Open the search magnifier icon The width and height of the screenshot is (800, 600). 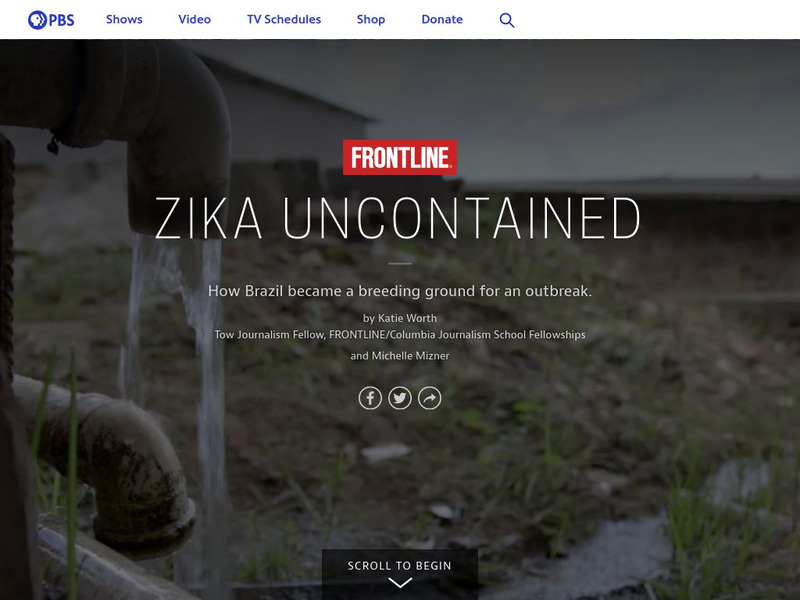coord(507,20)
